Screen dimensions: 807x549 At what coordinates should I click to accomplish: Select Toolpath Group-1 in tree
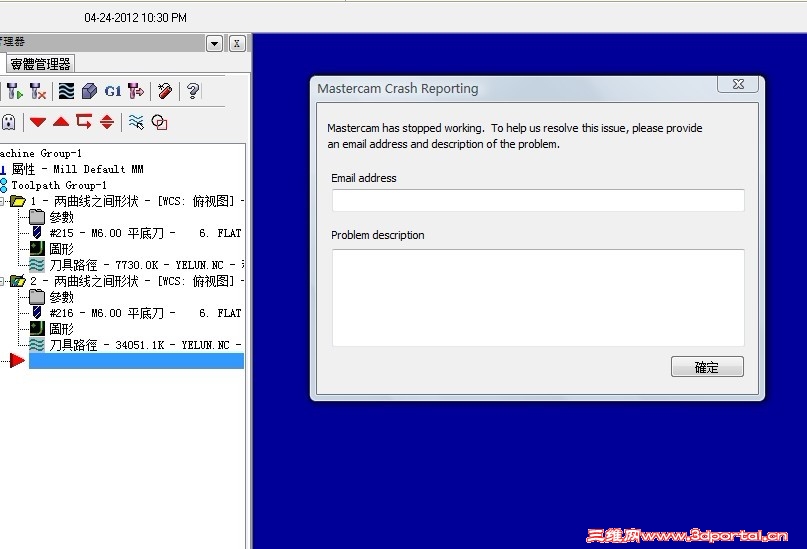click(x=59, y=185)
